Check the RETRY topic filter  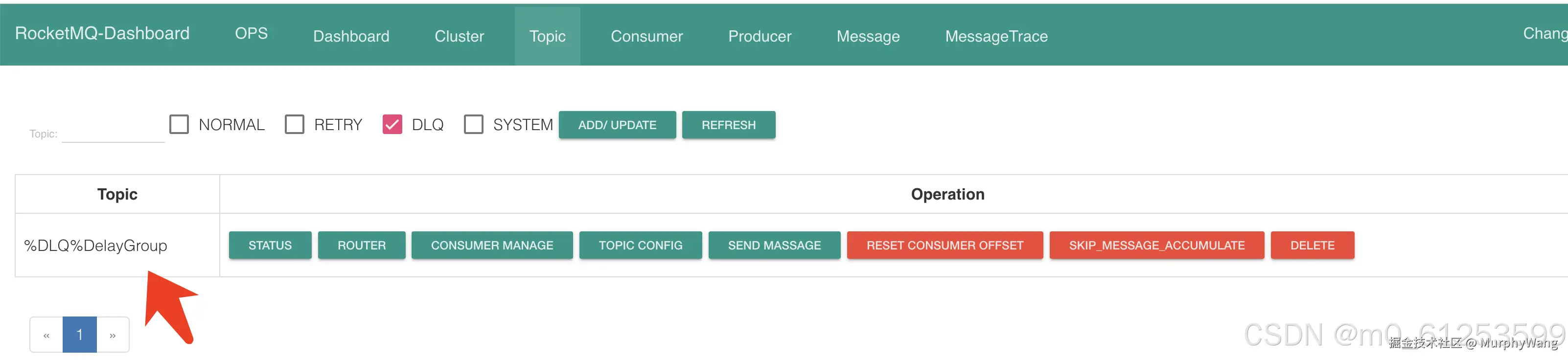295,125
